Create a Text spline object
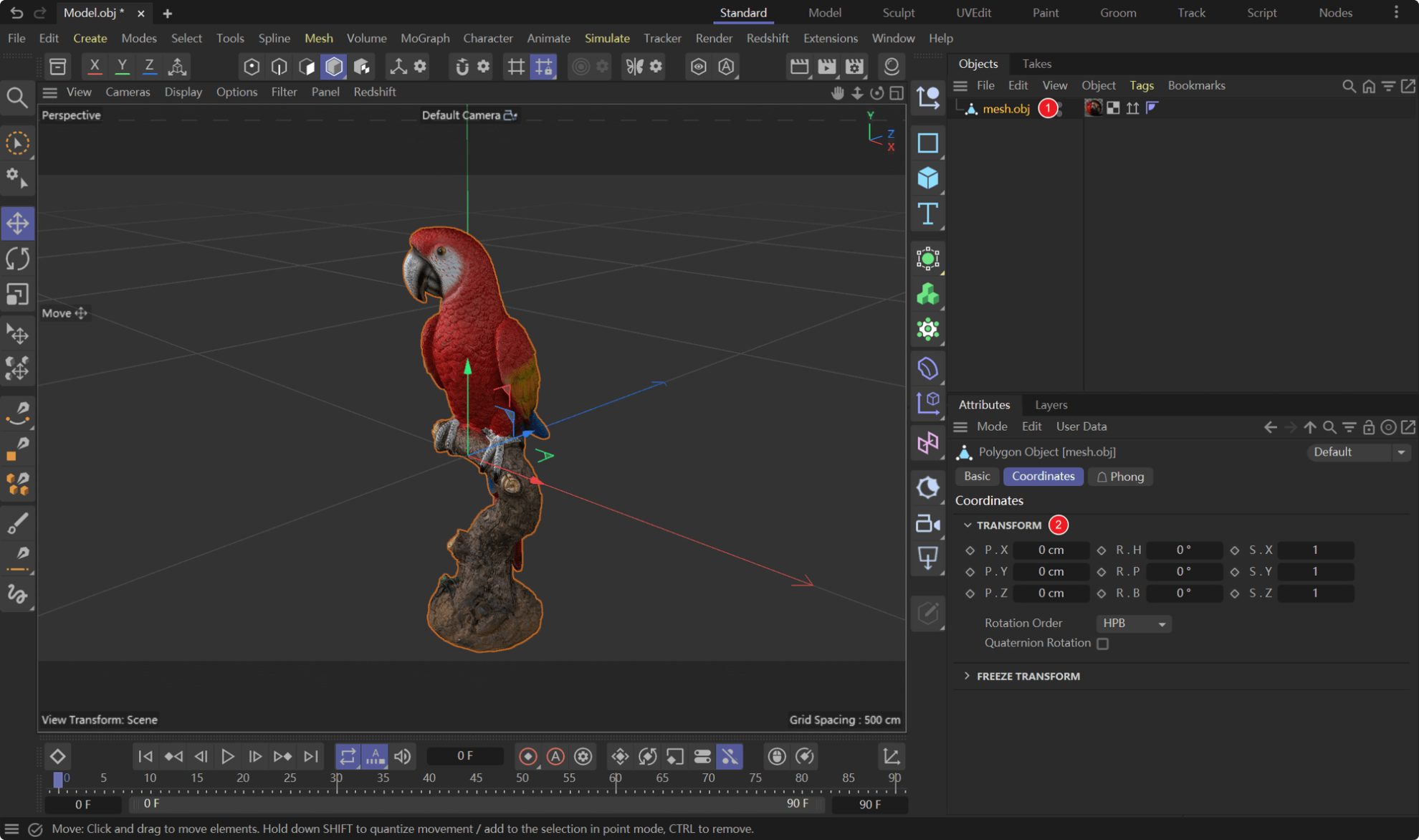Image resolution: width=1419 pixels, height=840 pixels. pyautogui.click(x=927, y=214)
